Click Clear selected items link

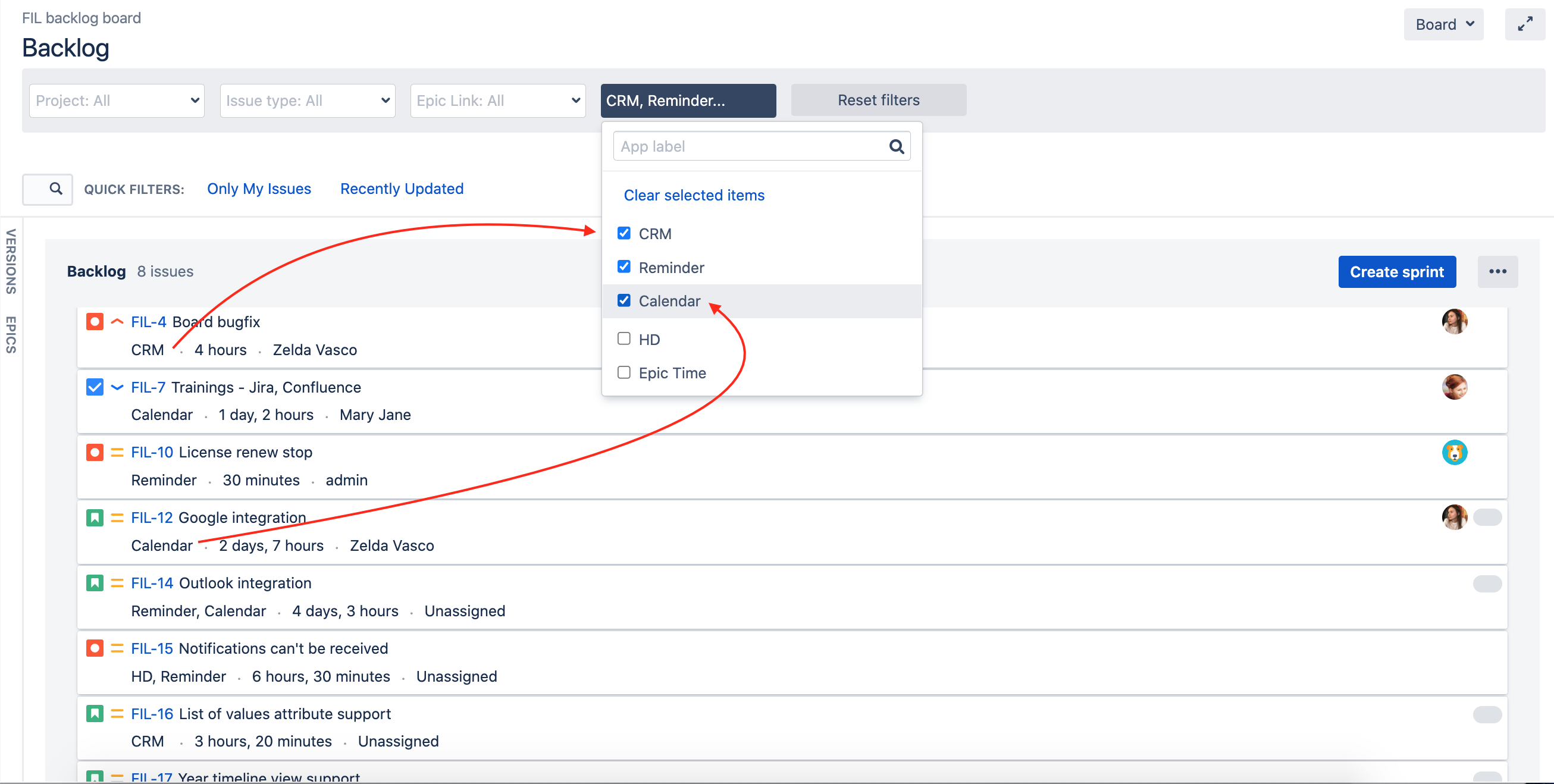[x=694, y=195]
